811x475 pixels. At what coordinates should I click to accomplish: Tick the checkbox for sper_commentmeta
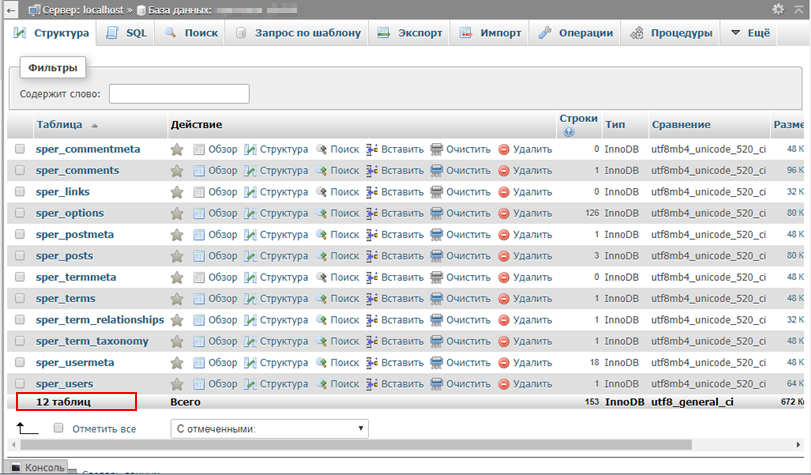20,149
